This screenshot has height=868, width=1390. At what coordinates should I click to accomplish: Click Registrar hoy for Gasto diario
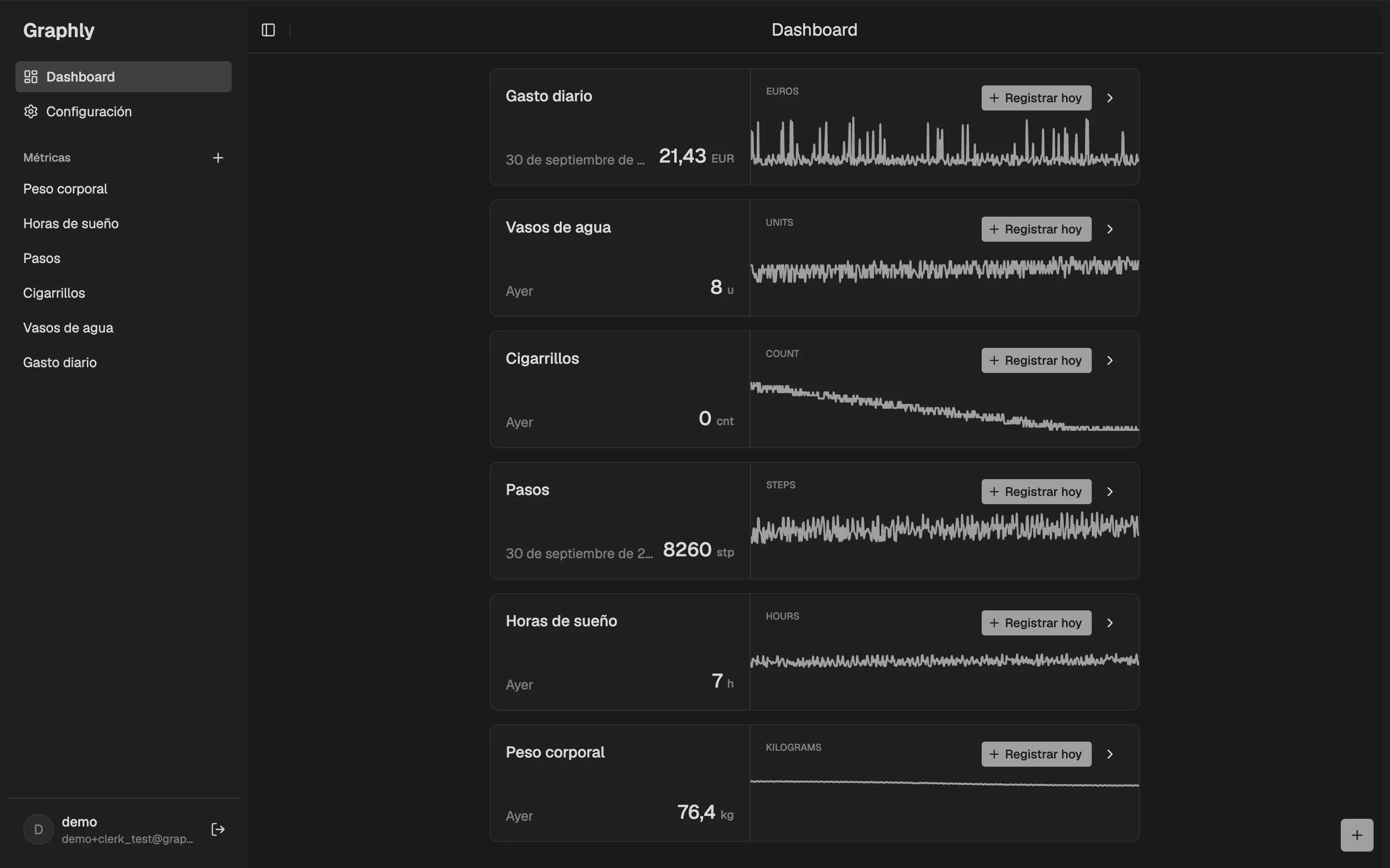click(1036, 98)
